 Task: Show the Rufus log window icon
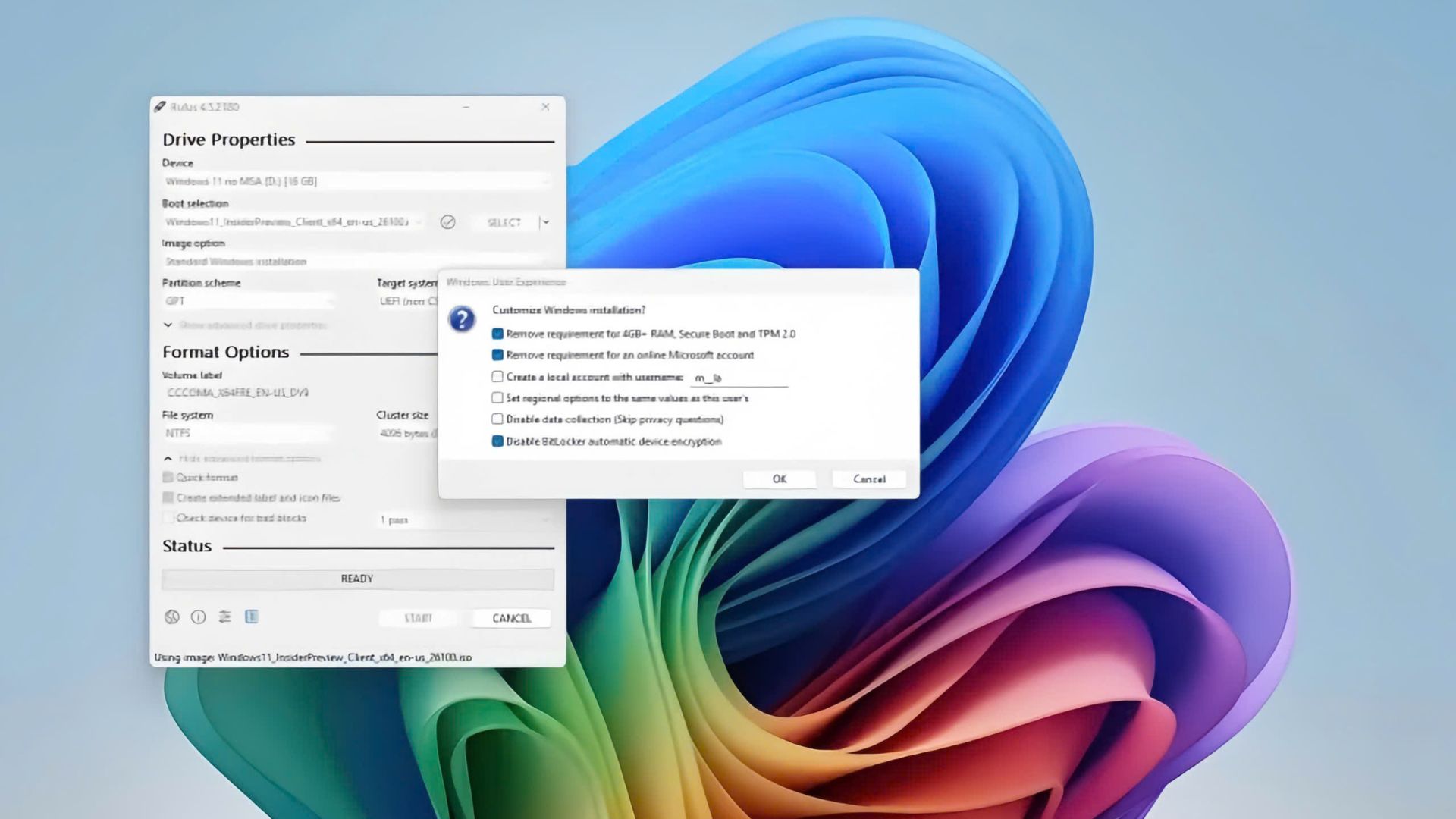pyautogui.click(x=252, y=617)
